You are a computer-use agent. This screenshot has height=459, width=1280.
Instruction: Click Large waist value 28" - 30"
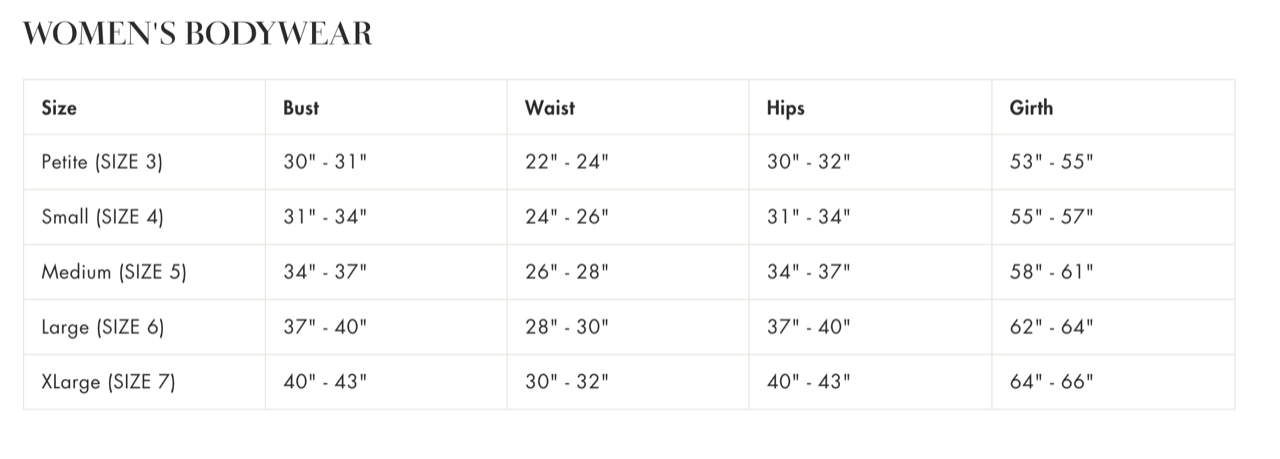click(567, 327)
